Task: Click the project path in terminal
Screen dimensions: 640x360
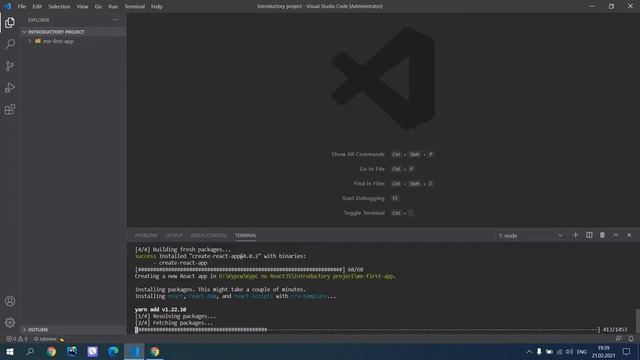Action: click(307, 276)
